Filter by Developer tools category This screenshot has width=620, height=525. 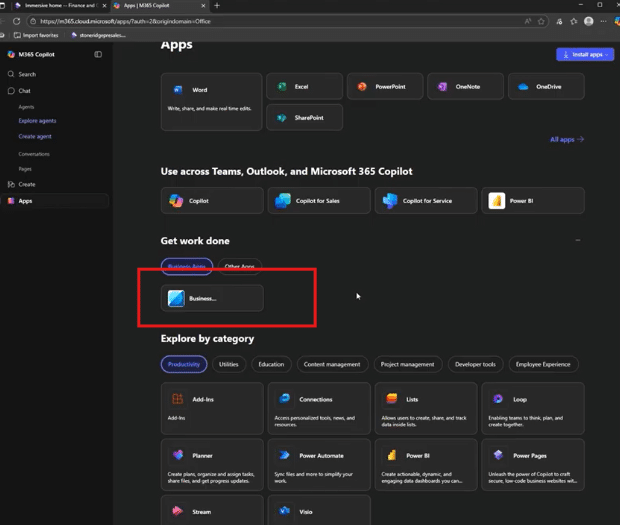(473, 364)
